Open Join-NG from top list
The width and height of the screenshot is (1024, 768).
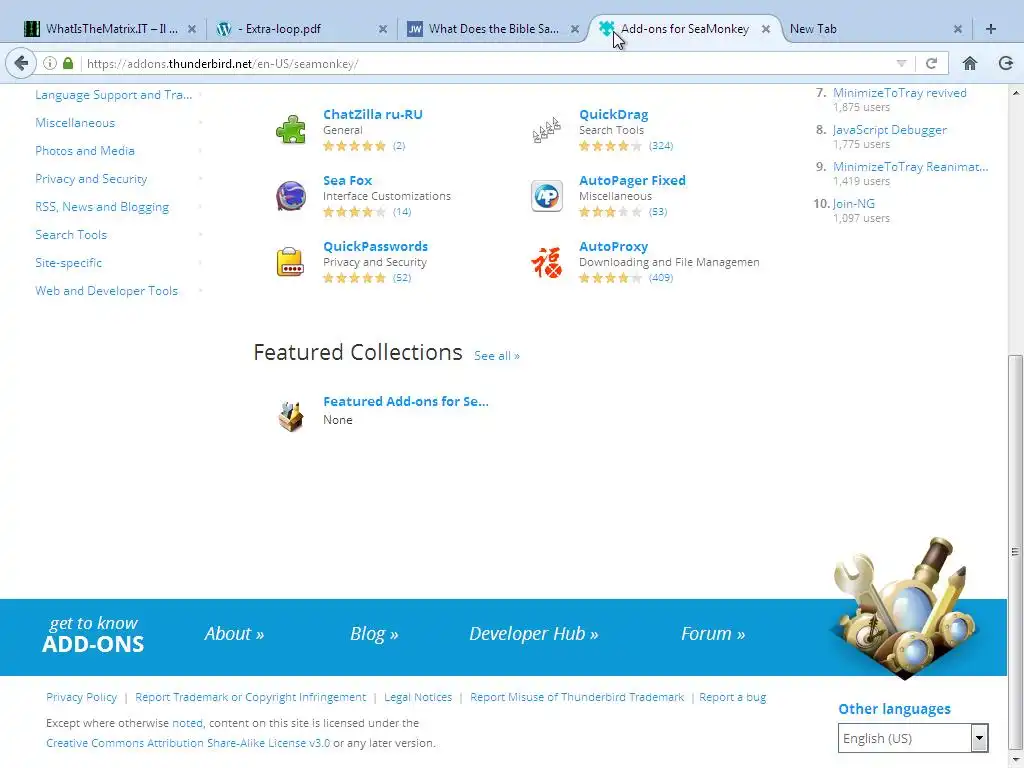tap(854, 204)
